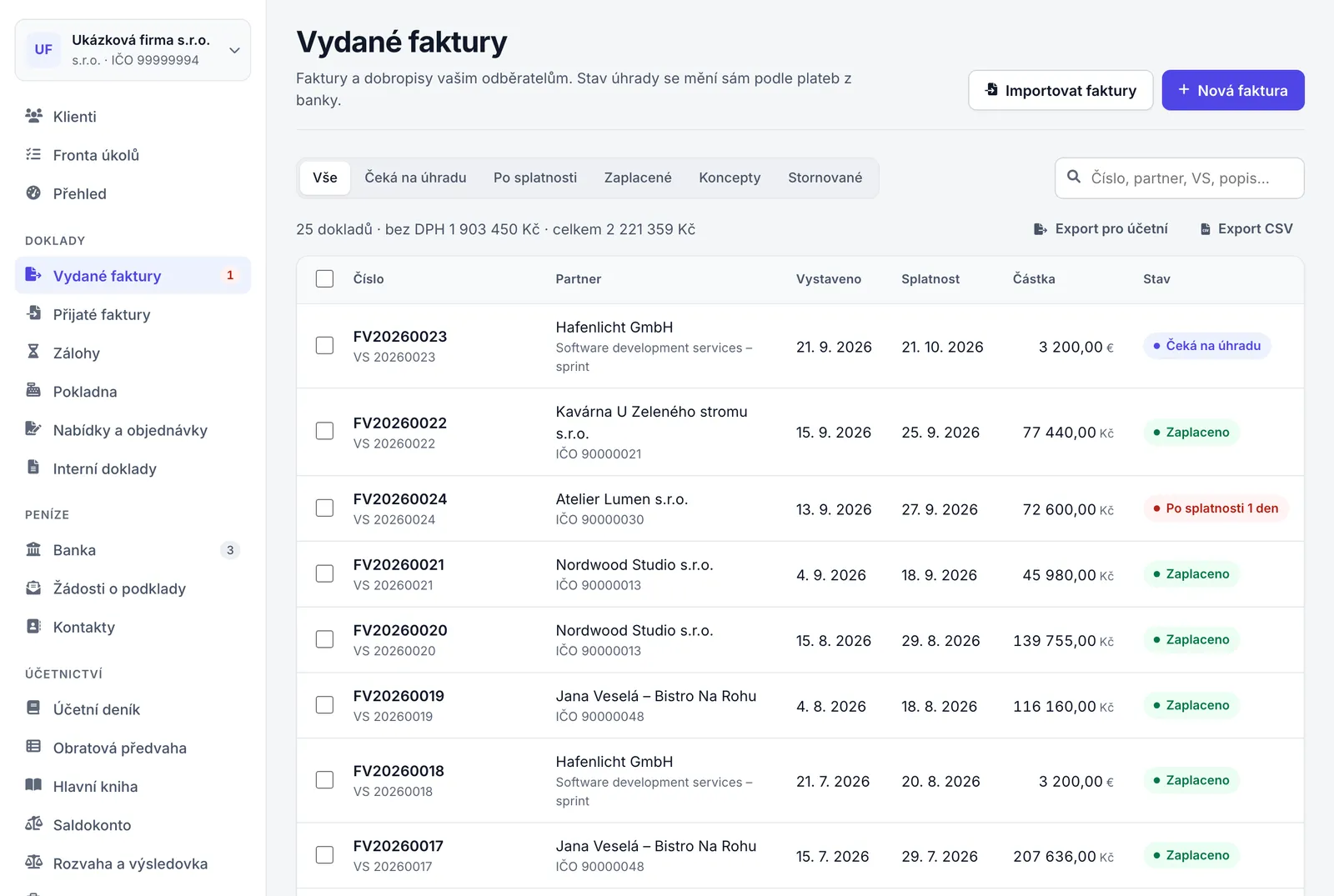Screen dimensions: 1334x896
Task: Check the box for invoice FV20260023
Action: click(324, 345)
